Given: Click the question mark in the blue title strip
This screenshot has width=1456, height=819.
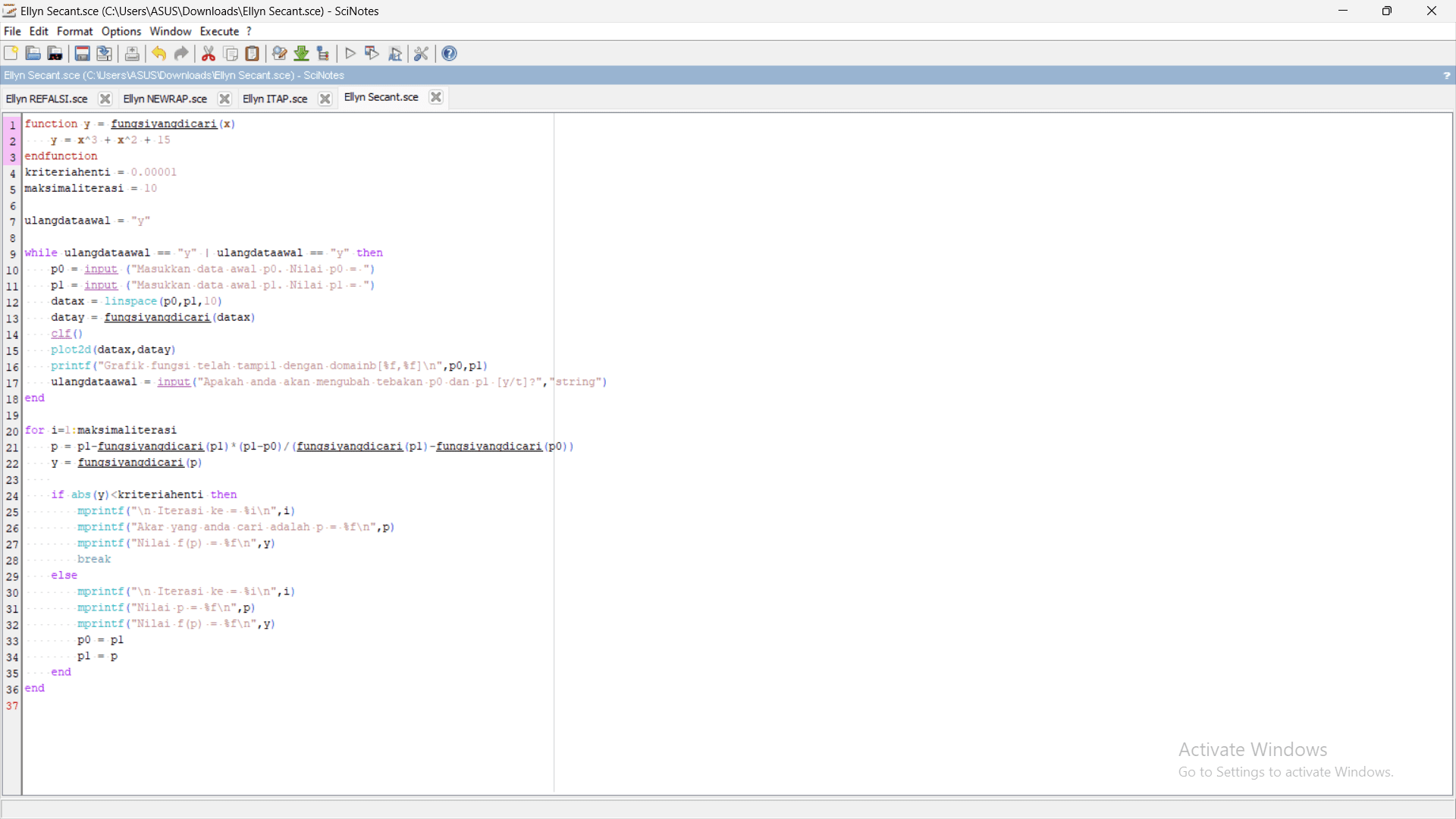Looking at the screenshot, I should tap(1447, 75).
